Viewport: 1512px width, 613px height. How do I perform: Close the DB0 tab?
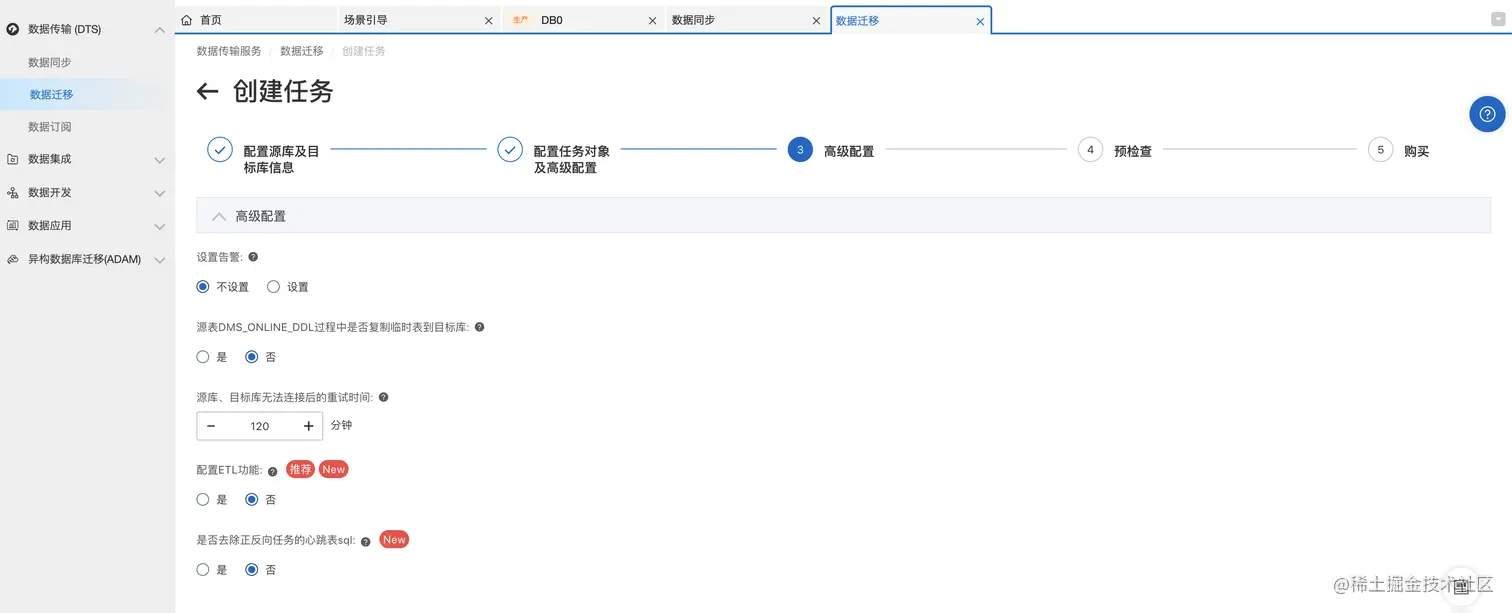(652, 21)
